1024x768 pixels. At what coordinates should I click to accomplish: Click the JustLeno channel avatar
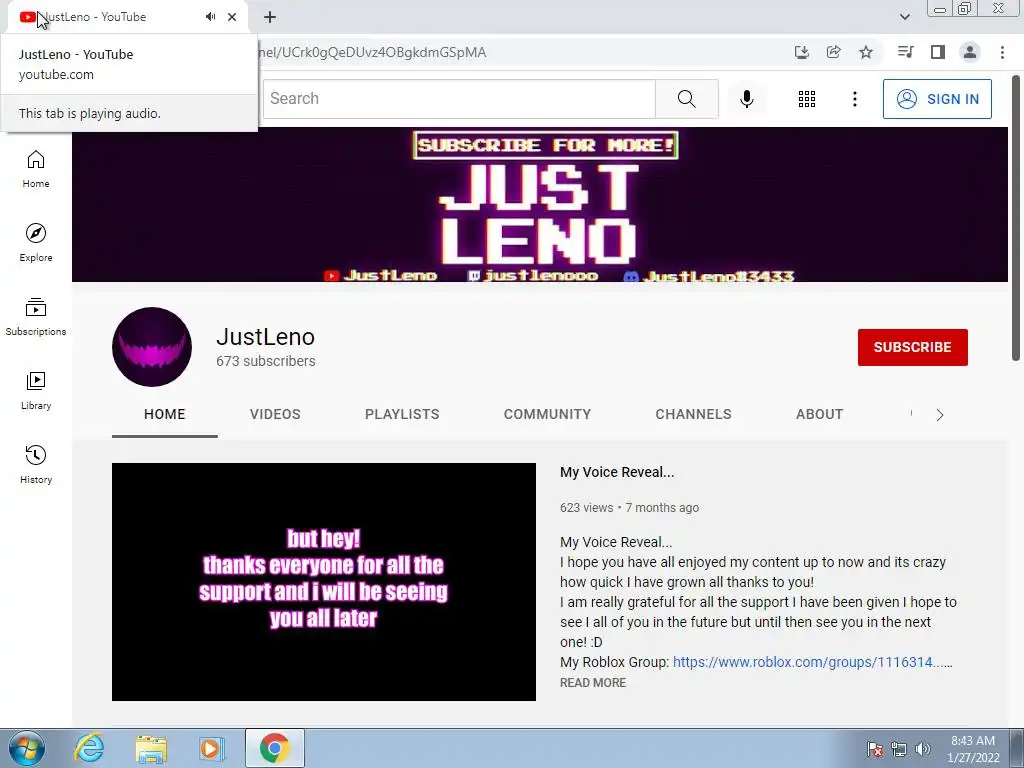(152, 347)
